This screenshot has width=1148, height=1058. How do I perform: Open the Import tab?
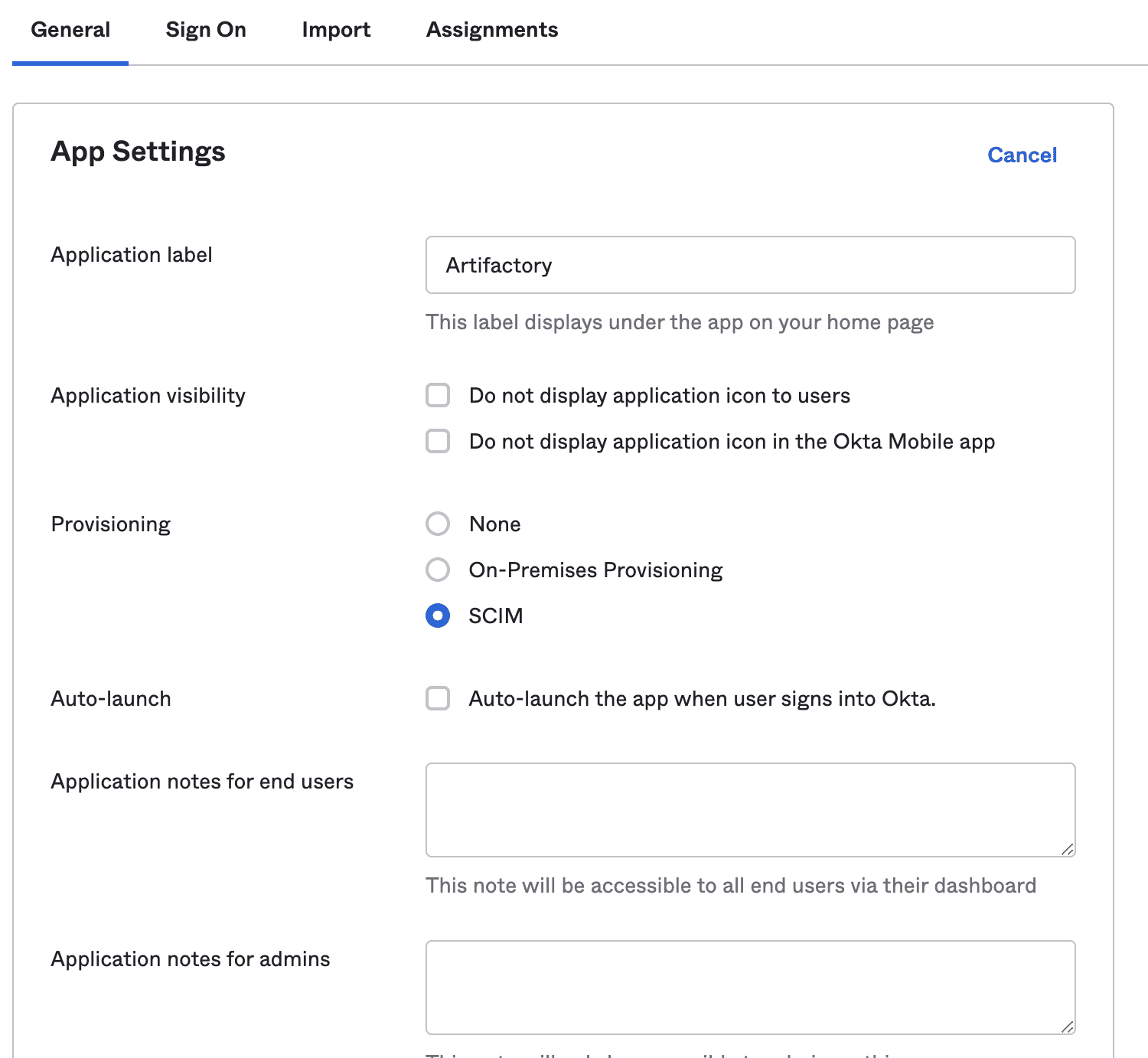pos(337,29)
